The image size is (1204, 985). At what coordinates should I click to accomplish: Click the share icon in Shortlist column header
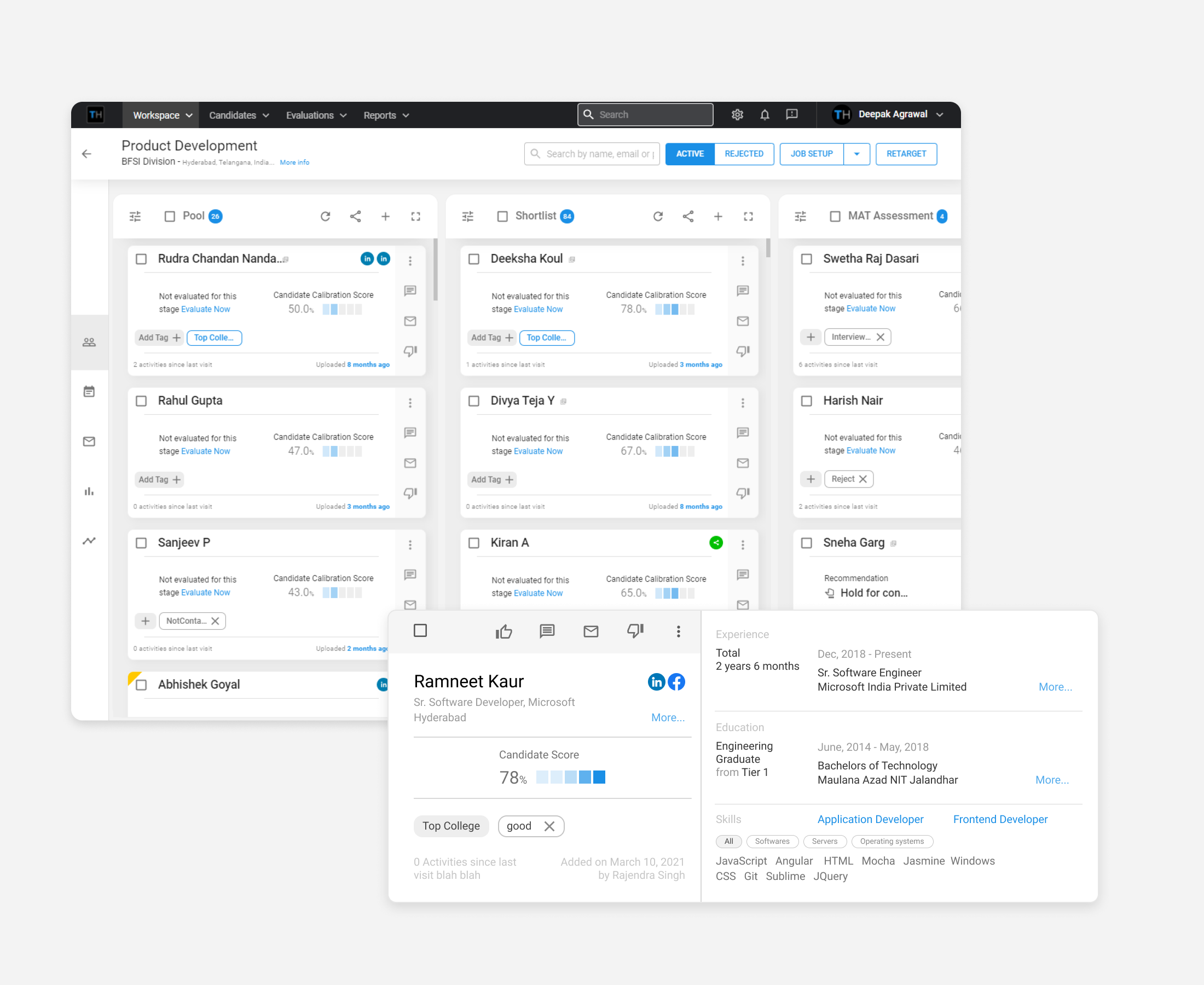(x=688, y=216)
